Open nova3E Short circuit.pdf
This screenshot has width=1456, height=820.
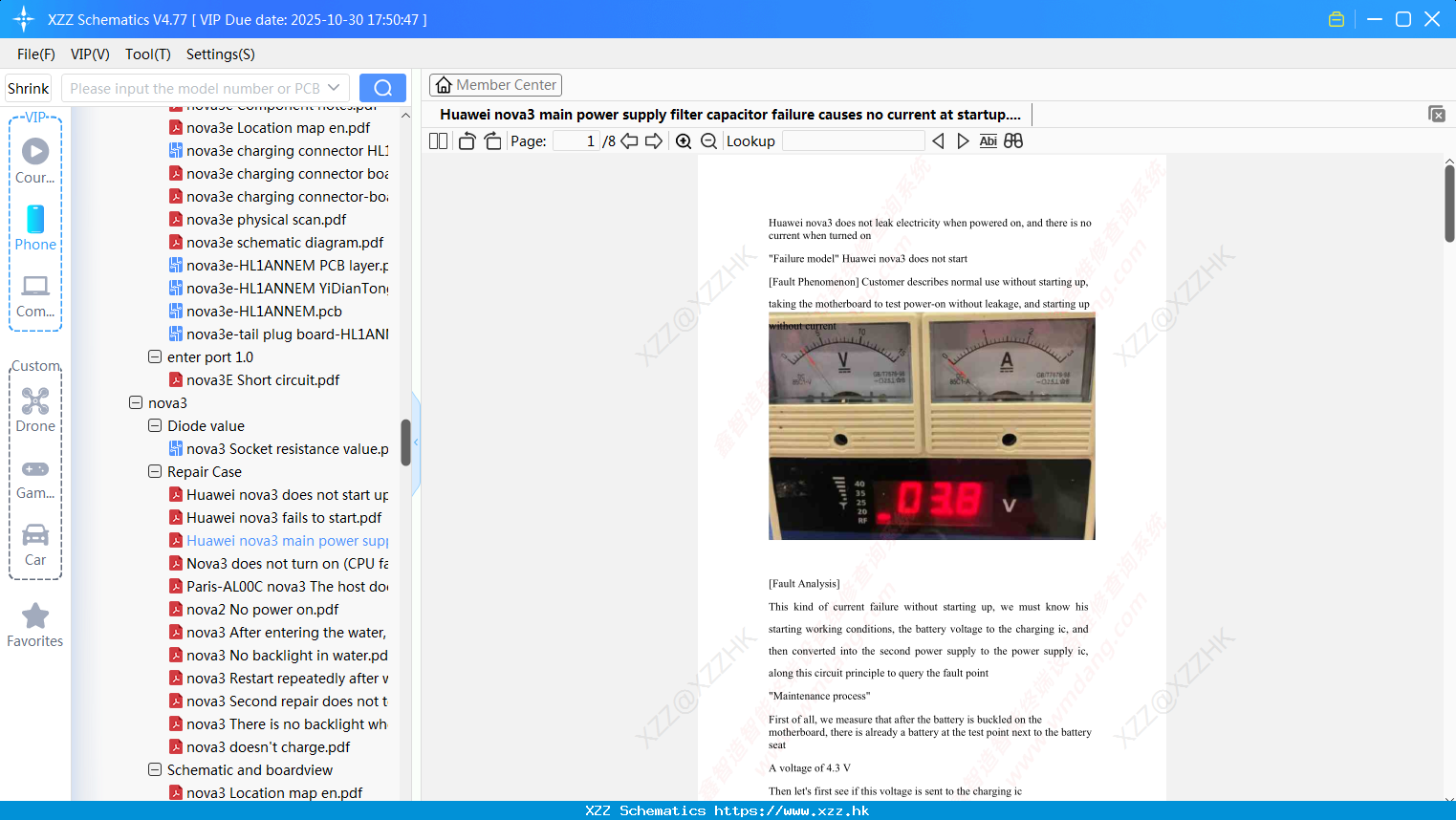263,379
